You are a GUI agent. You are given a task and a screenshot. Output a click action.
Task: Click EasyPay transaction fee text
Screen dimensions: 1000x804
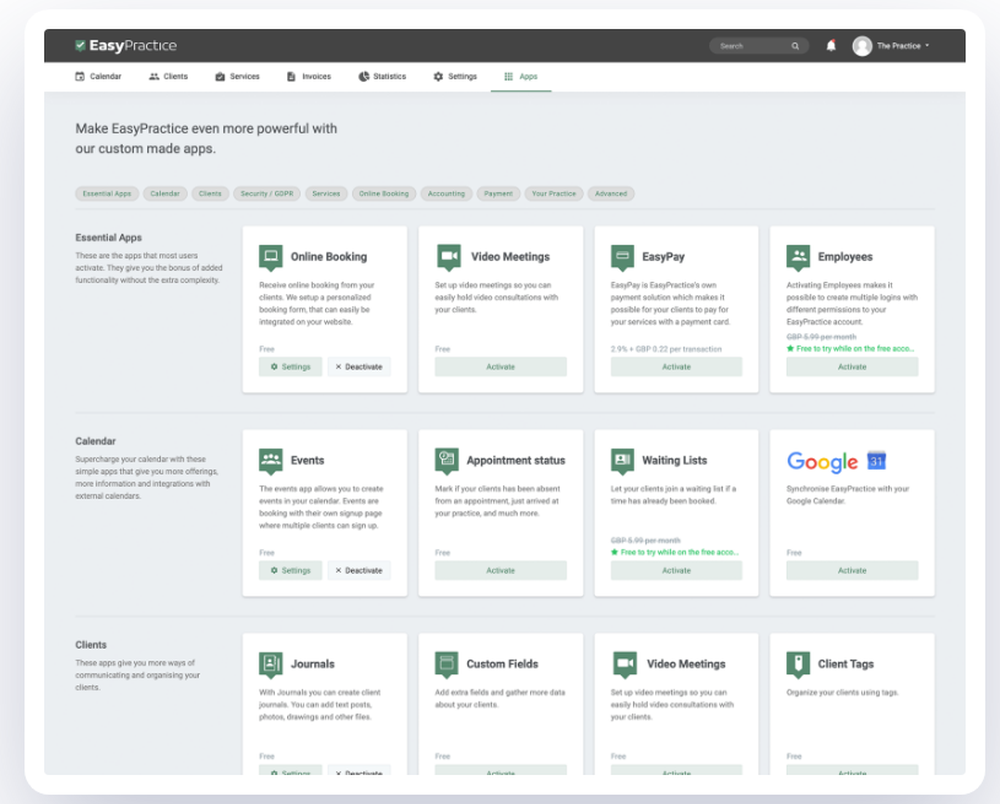[x=666, y=349]
